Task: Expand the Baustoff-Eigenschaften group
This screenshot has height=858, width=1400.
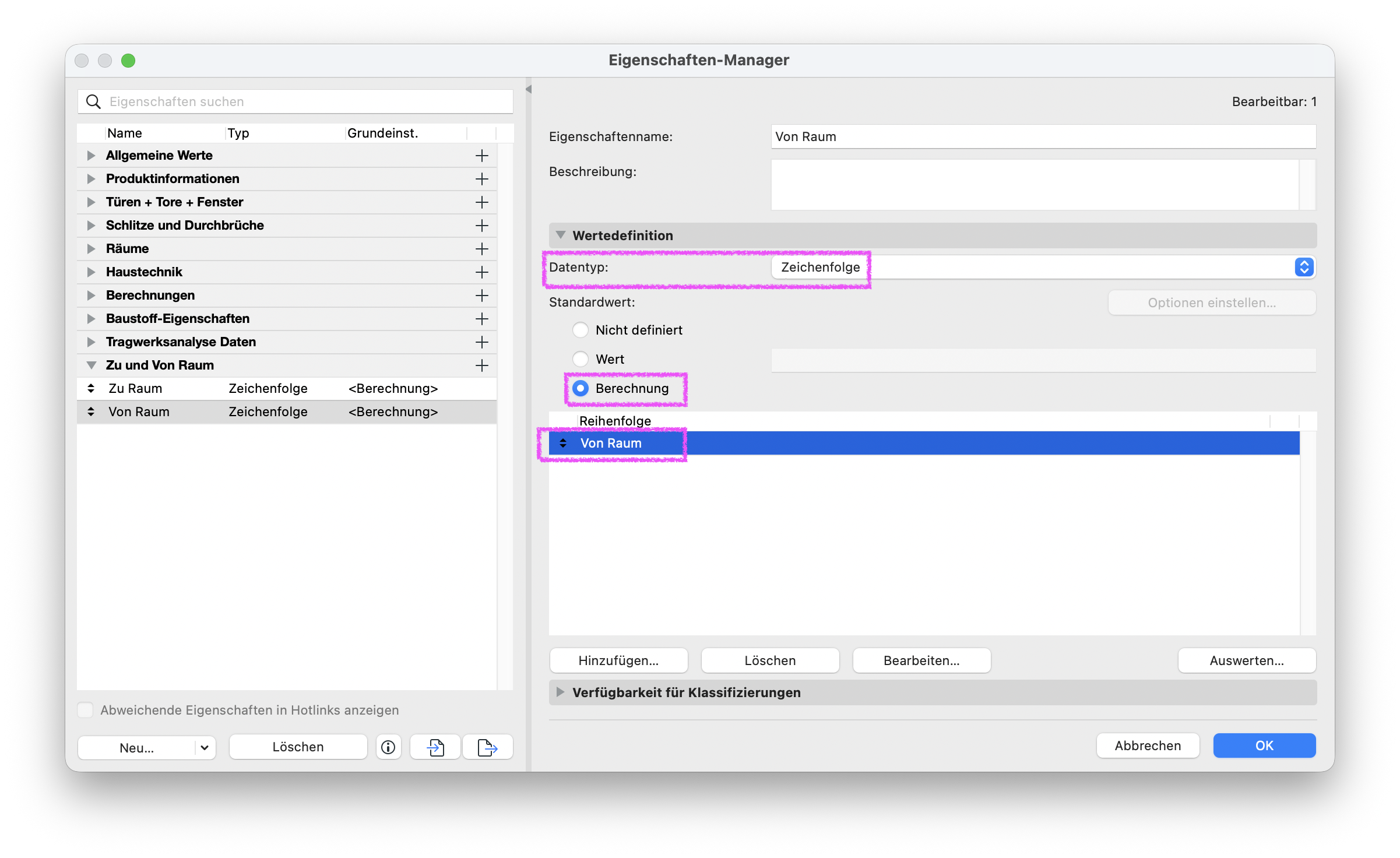Action: (91, 319)
